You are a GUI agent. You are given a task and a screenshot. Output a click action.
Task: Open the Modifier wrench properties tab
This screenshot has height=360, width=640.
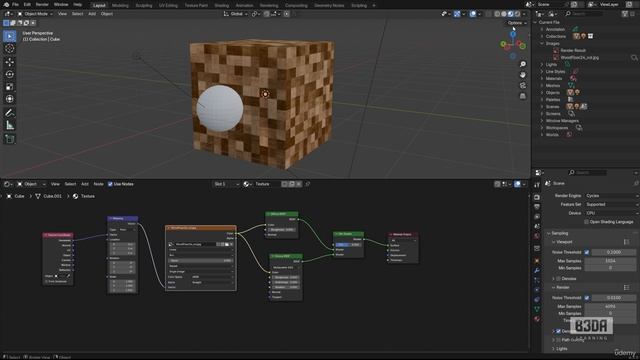[537, 271]
